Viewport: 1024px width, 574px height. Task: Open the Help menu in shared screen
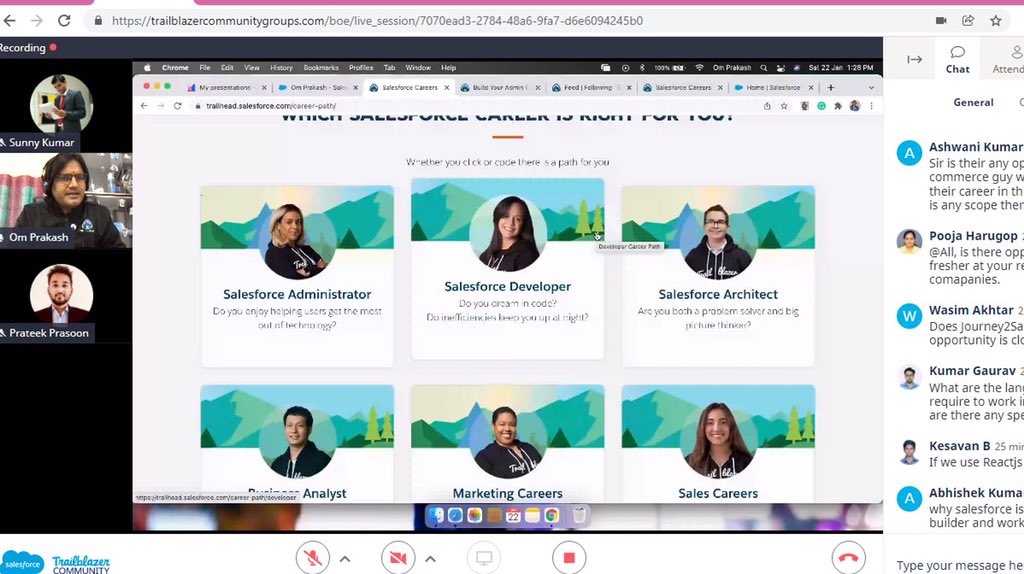[x=448, y=68]
